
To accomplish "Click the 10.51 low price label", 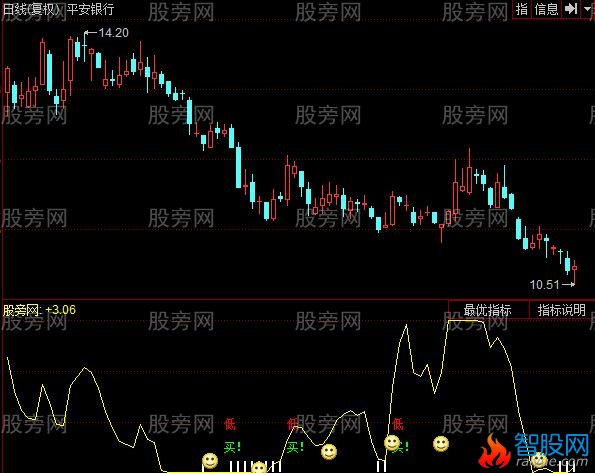I will pyautogui.click(x=545, y=284).
